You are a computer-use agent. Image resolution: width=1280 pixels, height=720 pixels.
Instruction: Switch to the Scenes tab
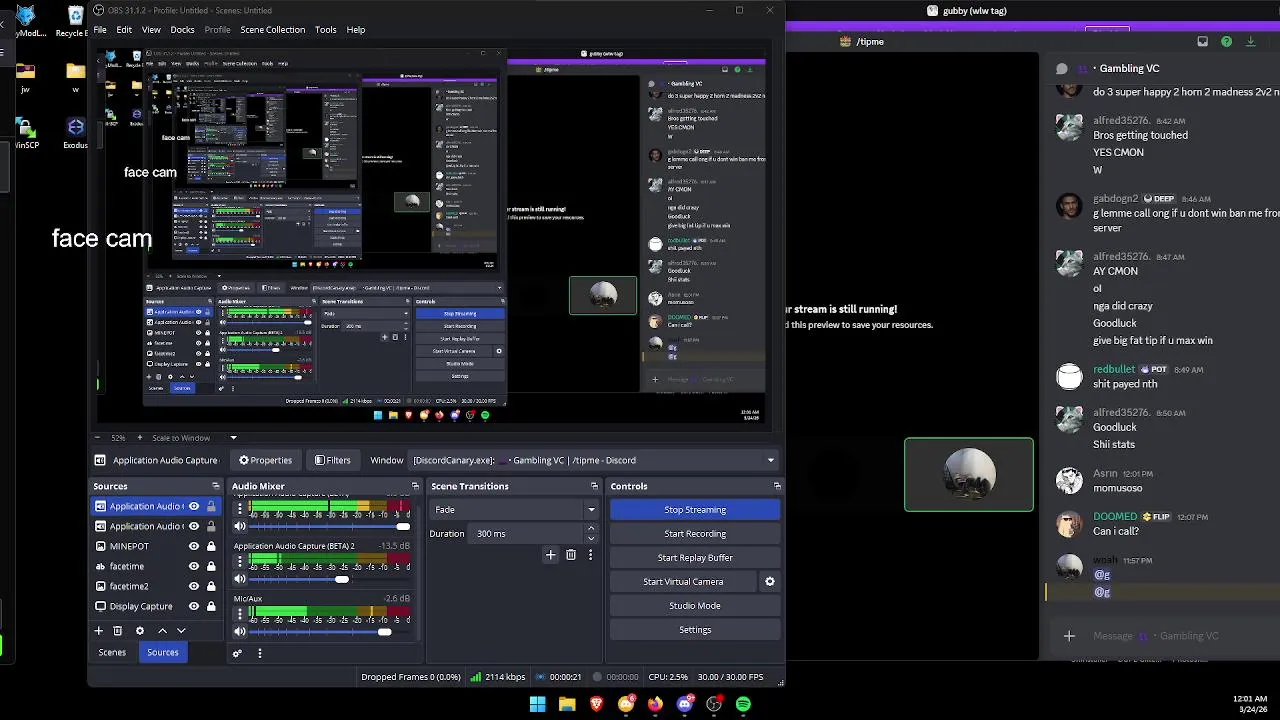tap(112, 652)
